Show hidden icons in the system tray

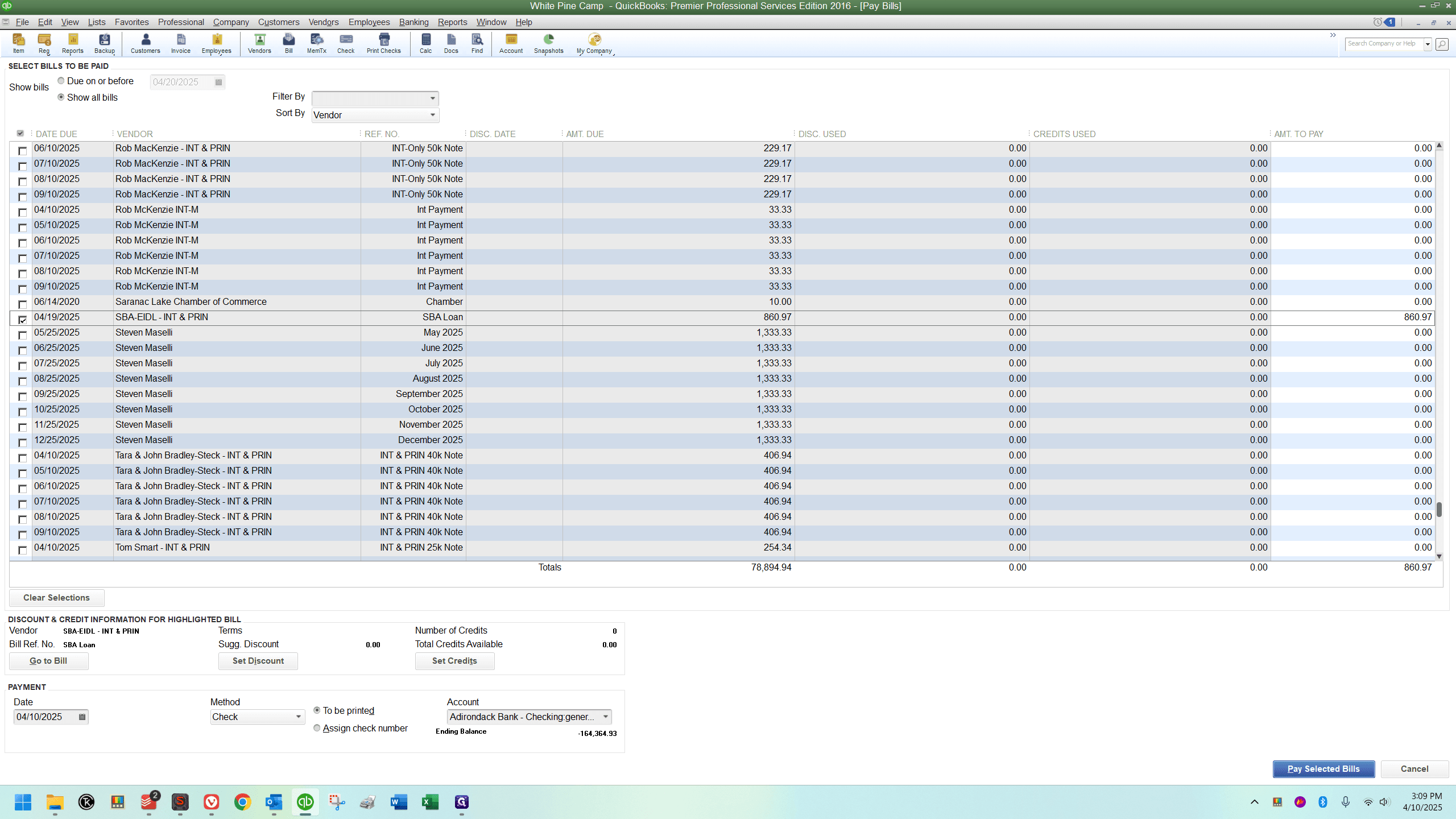point(1255,802)
